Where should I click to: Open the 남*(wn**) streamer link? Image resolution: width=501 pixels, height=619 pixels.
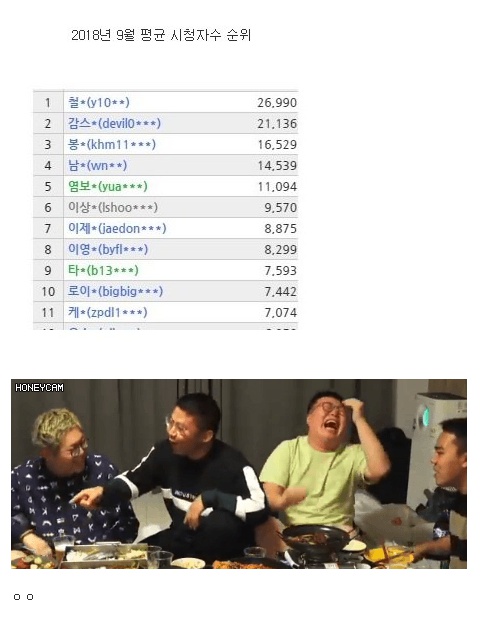coord(98,165)
